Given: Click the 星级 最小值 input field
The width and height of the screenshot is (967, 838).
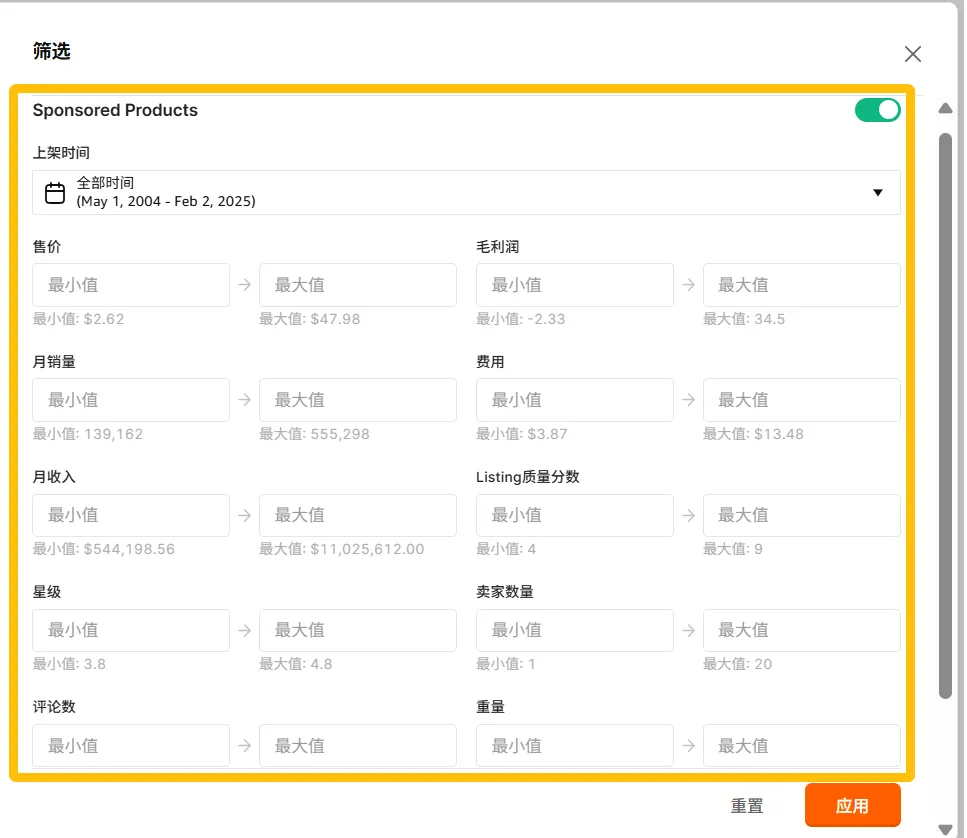Looking at the screenshot, I should click(x=131, y=630).
